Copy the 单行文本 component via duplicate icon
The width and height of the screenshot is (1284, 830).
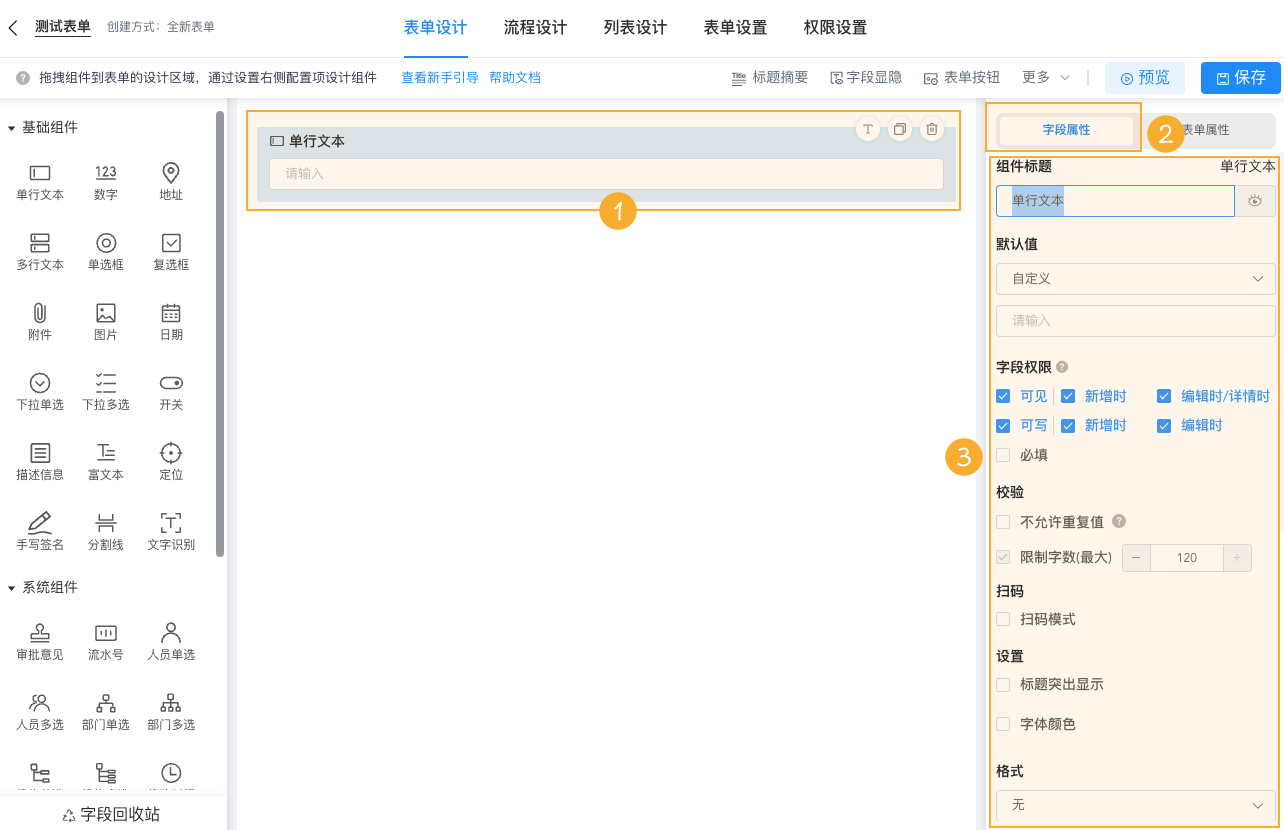[900, 129]
